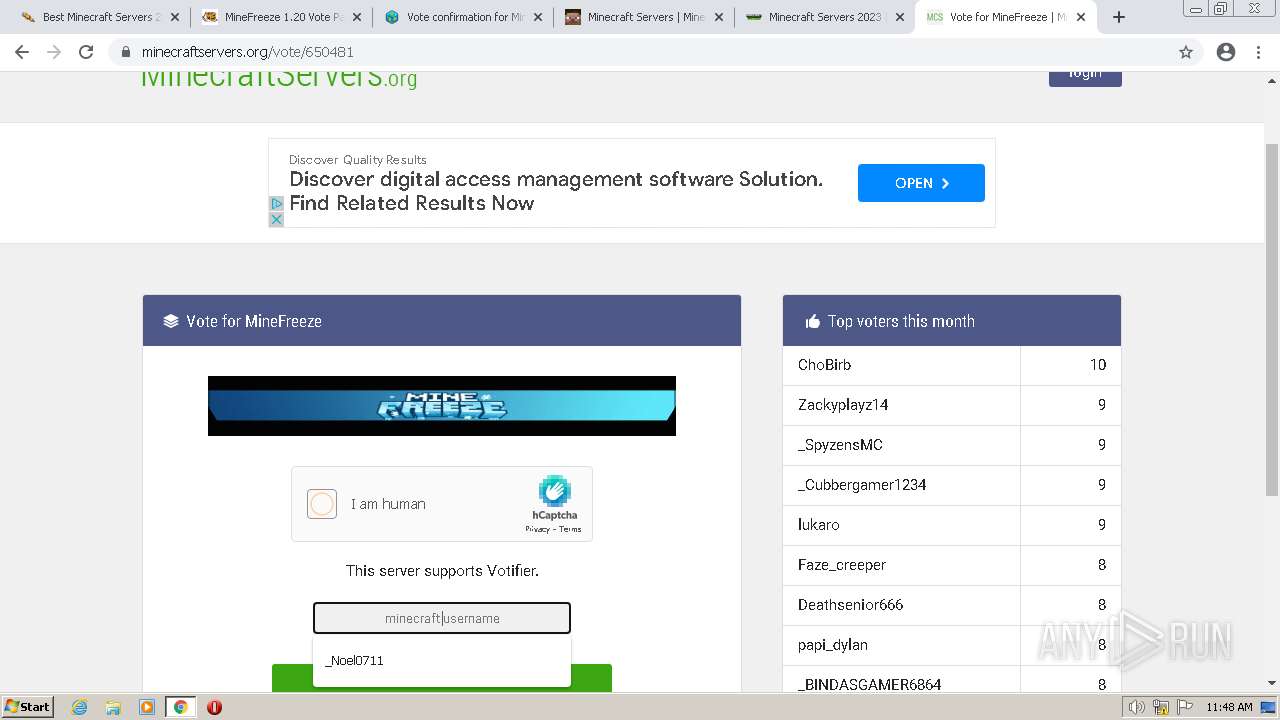Select top voter _SpyzensMC

pos(840,445)
